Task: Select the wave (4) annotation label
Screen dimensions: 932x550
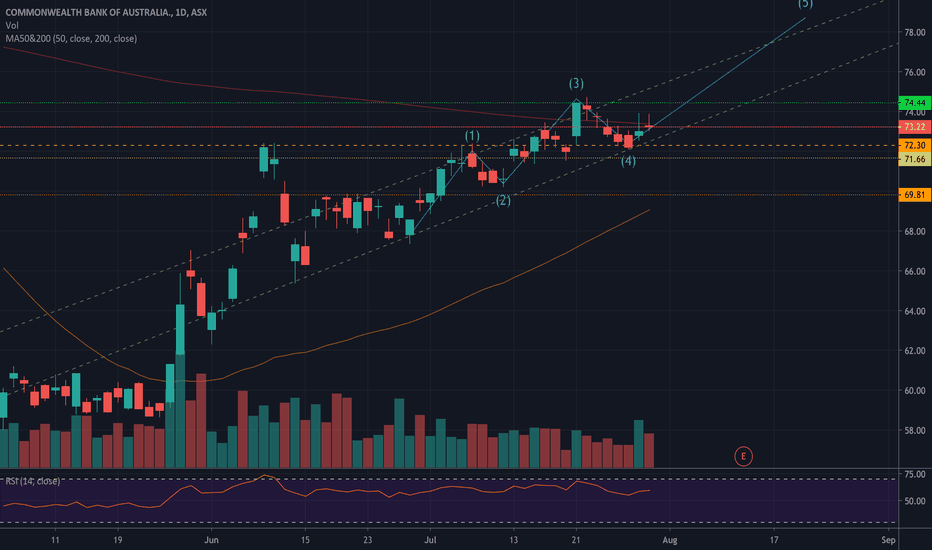Action: click(628, 161)
